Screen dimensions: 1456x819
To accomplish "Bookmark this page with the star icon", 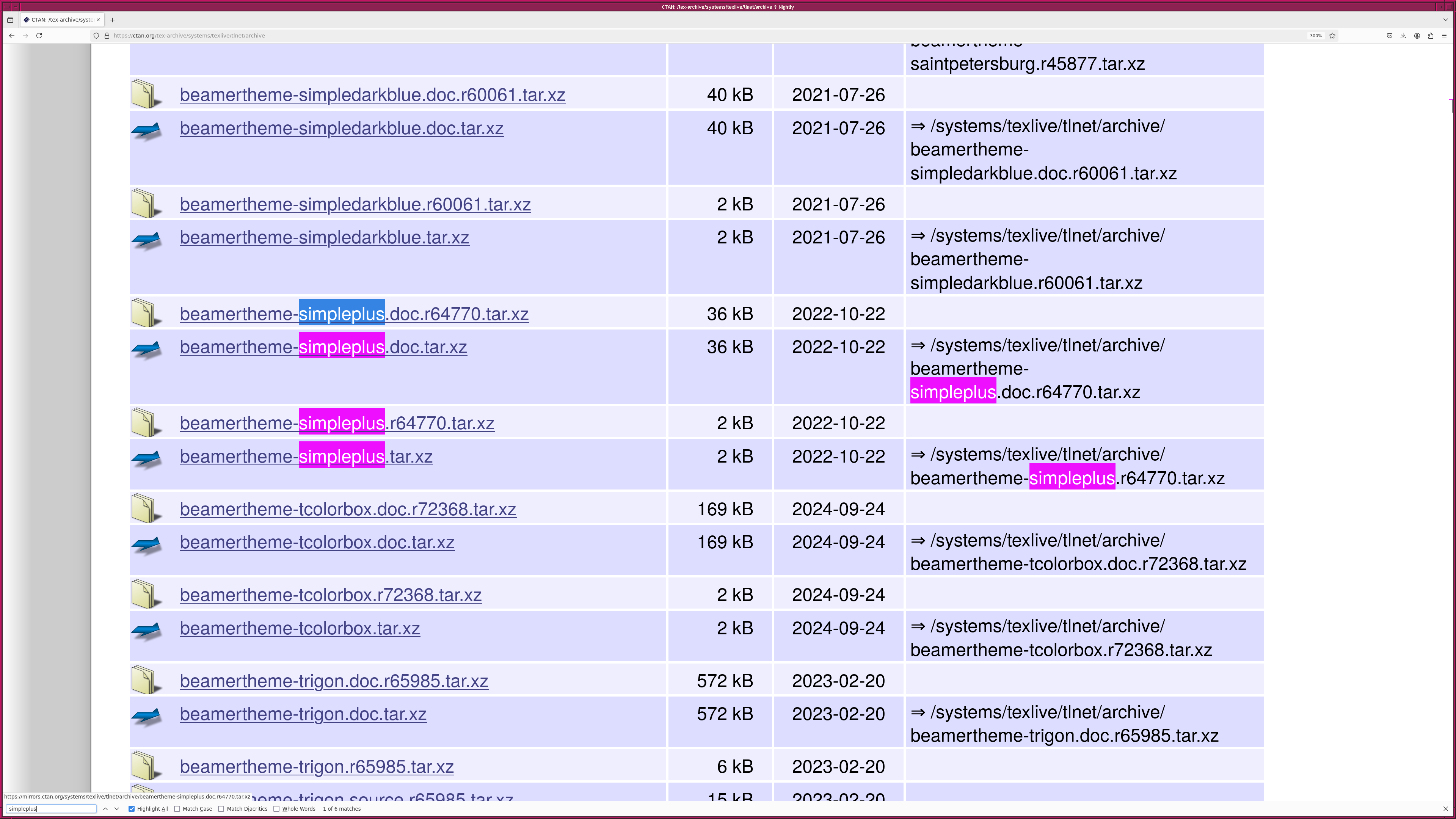I will [1332, 36].
